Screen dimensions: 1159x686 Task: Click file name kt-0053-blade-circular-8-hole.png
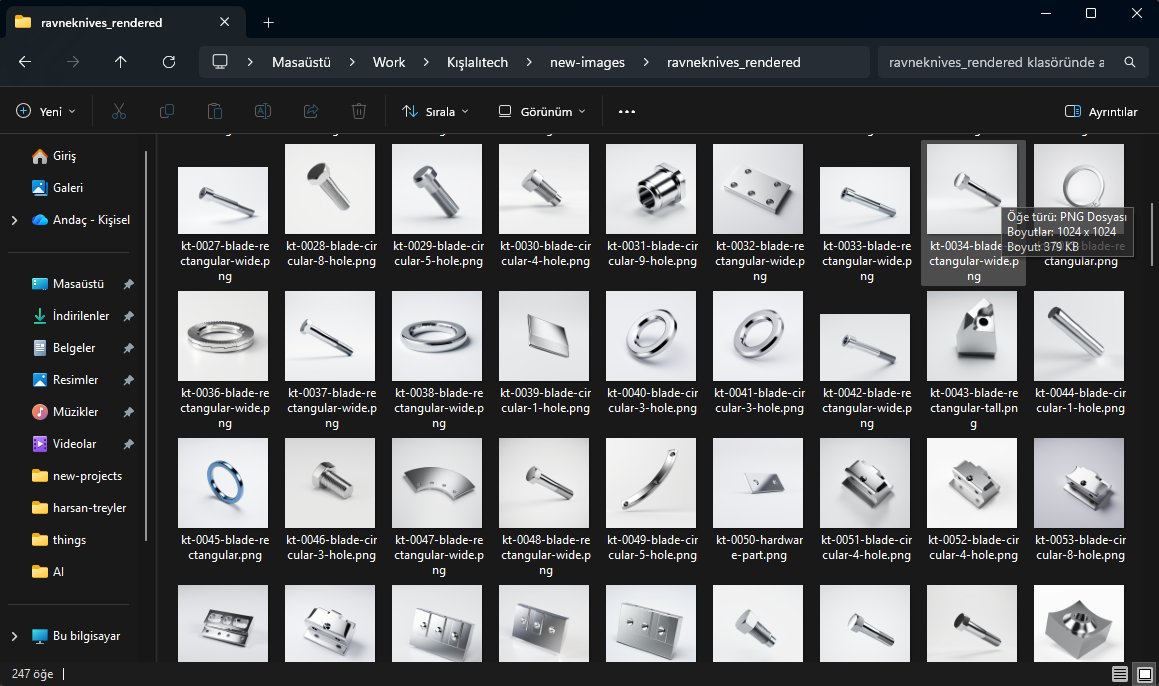pos(1081,548)
